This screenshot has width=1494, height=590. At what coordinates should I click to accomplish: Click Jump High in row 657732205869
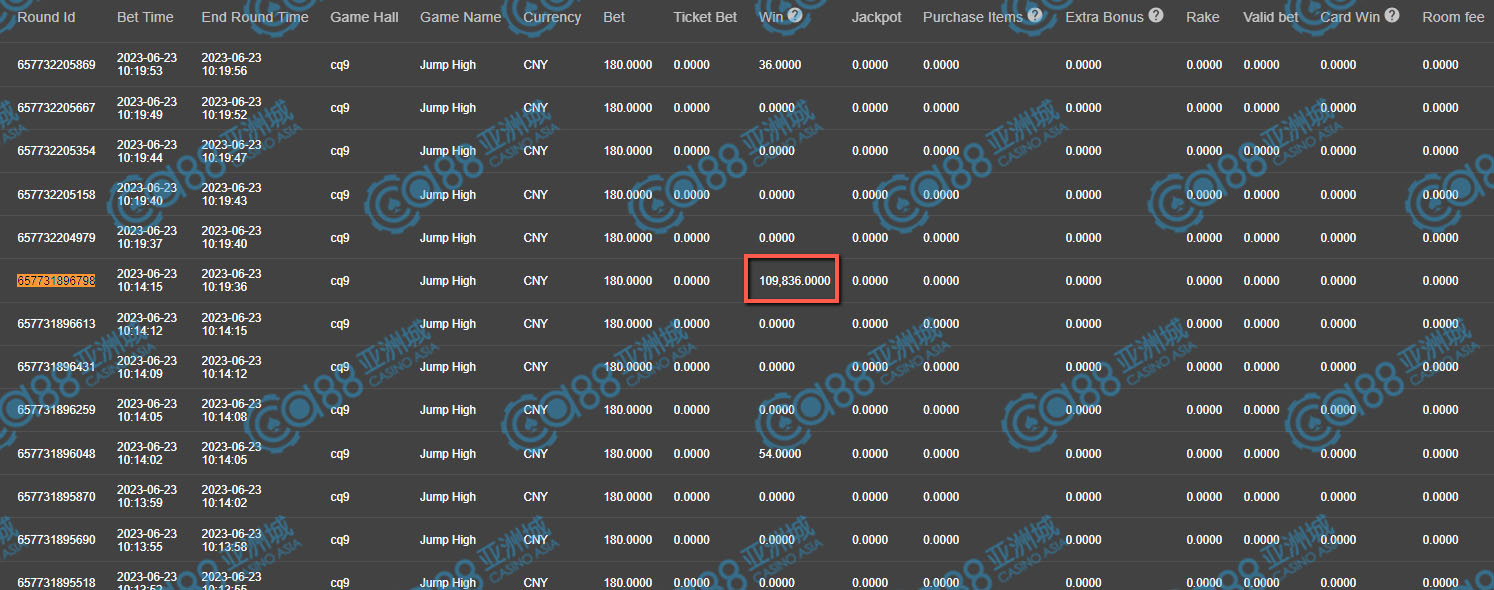pyautogui.click(x=448, y=65)
